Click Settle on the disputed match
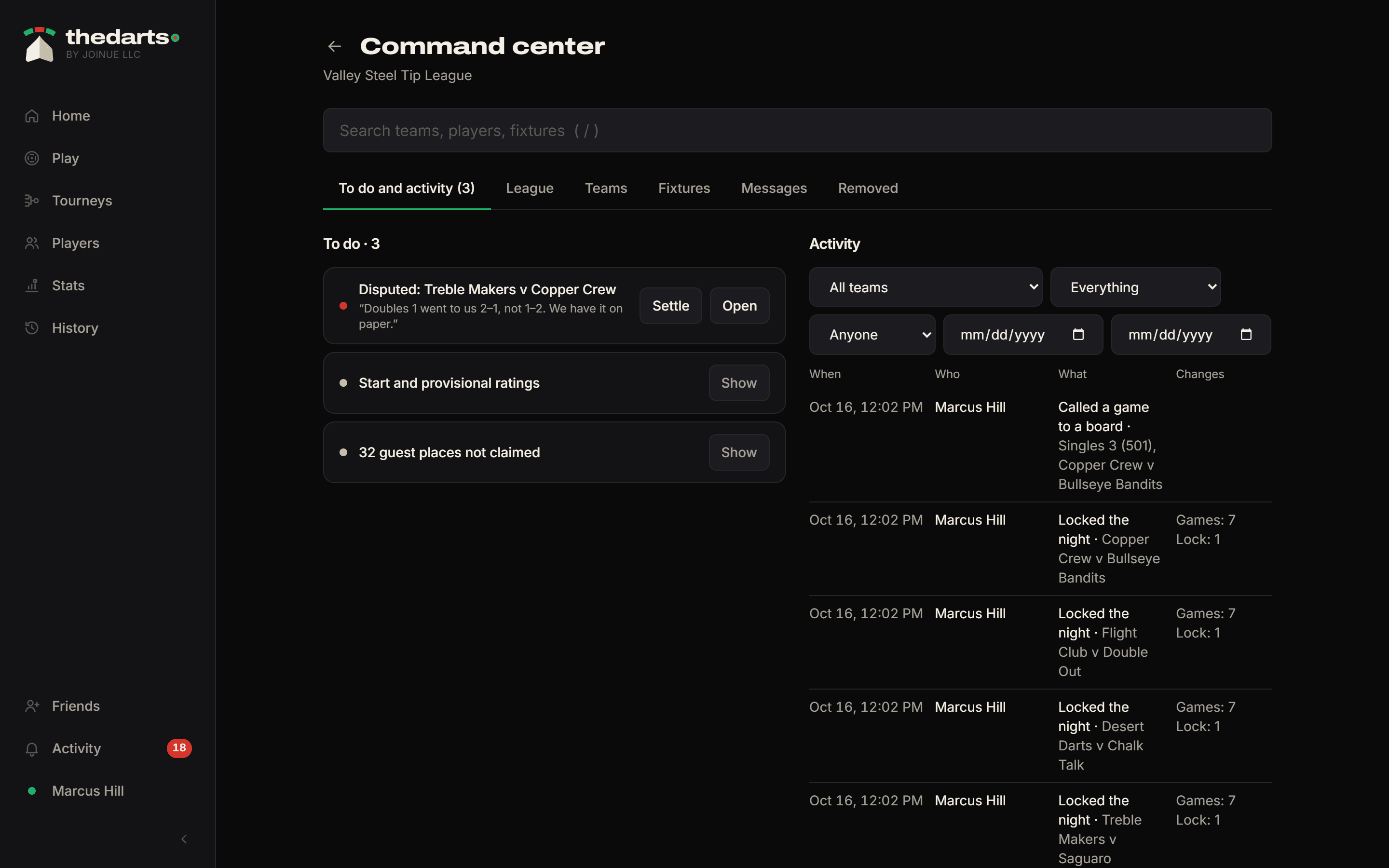This screenshot has height=868, width=1389. pos(671,306)
